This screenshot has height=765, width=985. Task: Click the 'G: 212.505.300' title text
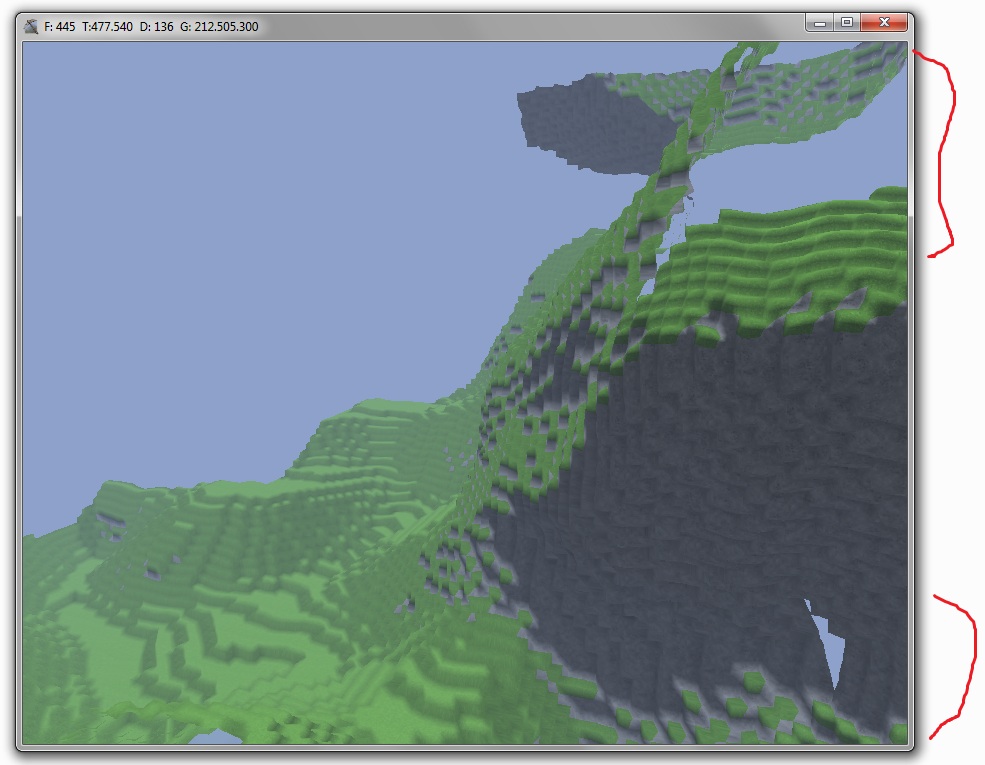[x=218, y=27]
